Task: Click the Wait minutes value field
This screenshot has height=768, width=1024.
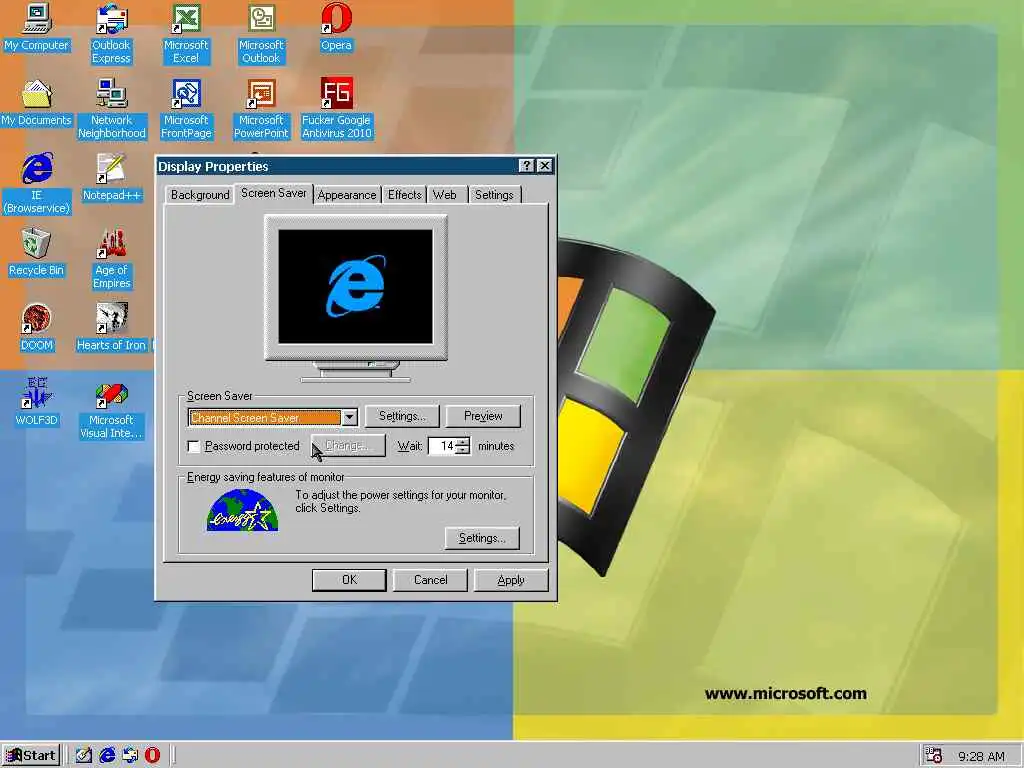Action: 442,446
